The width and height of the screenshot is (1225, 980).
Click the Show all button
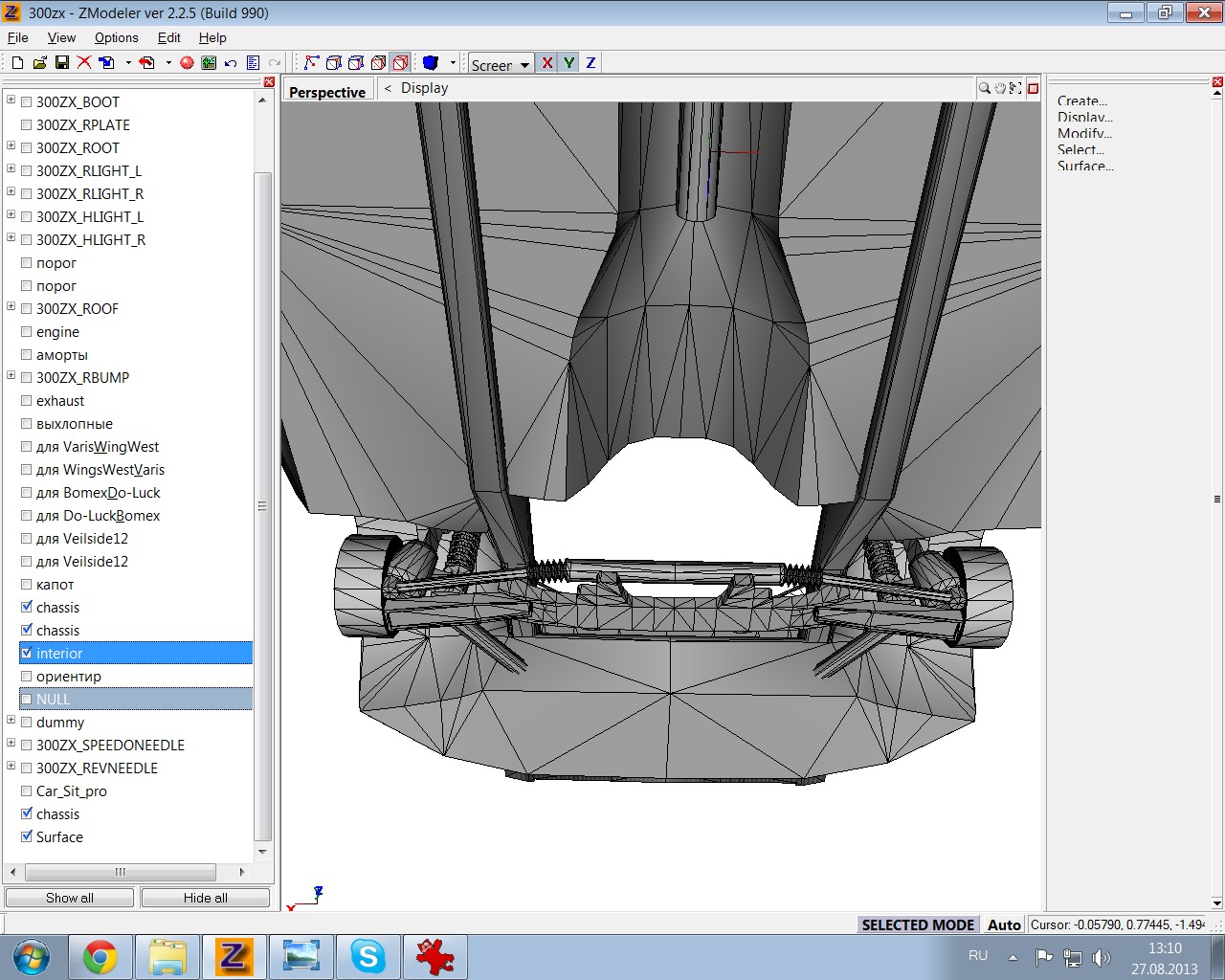[x=70, y=898]
